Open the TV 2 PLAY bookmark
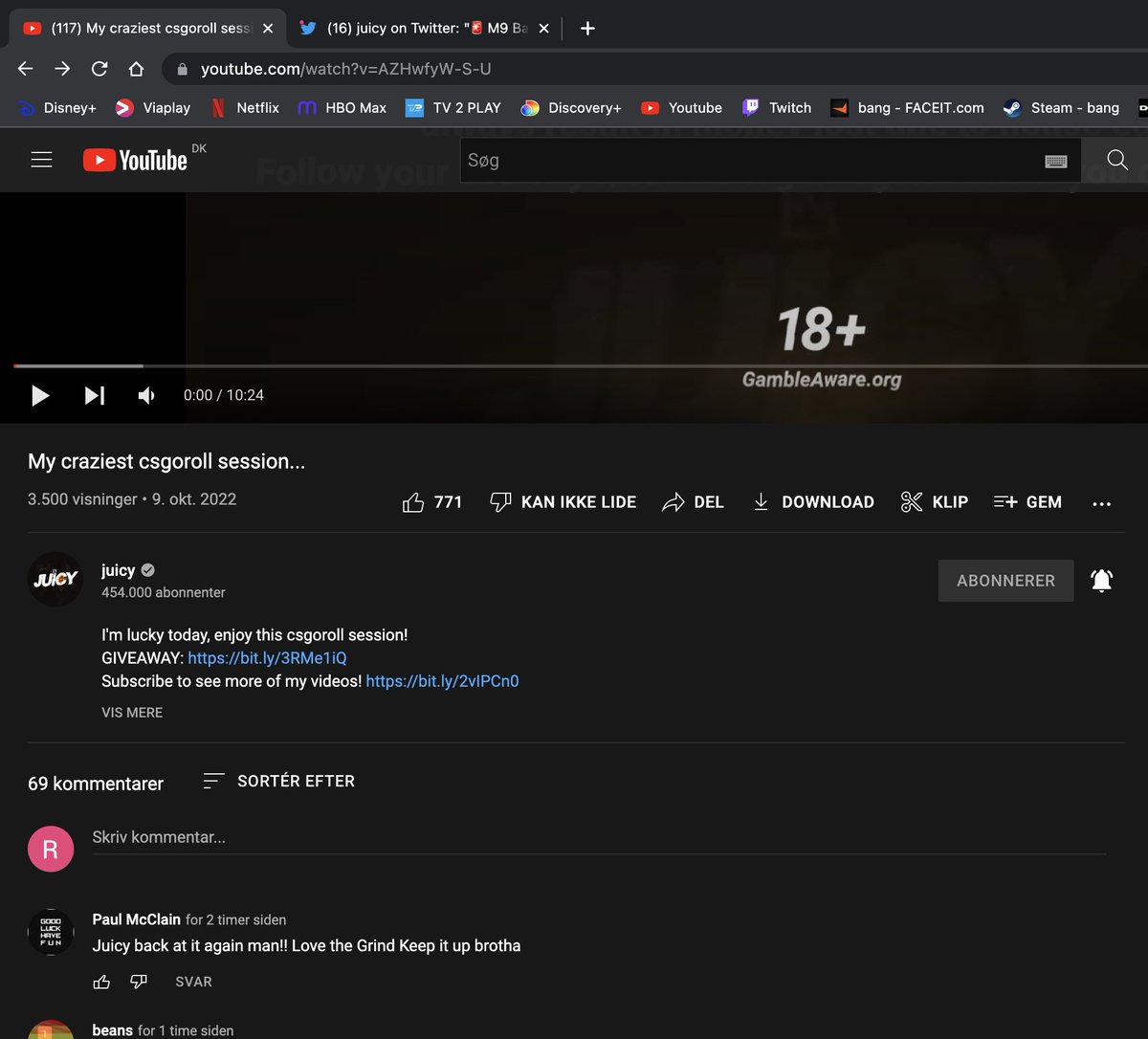Viewport: 1148px width, 1039px height. 453,108
